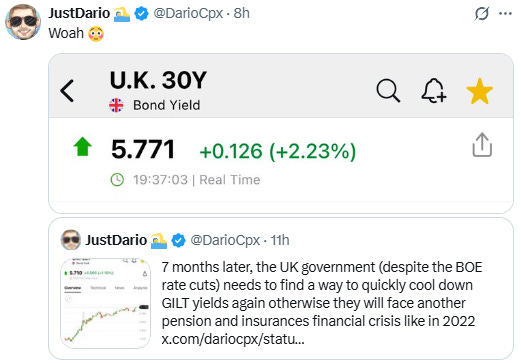Open the quoted tweet's 11h timestamp
The height and width of the screenshot is (363, 521).
tap(280, 240)
